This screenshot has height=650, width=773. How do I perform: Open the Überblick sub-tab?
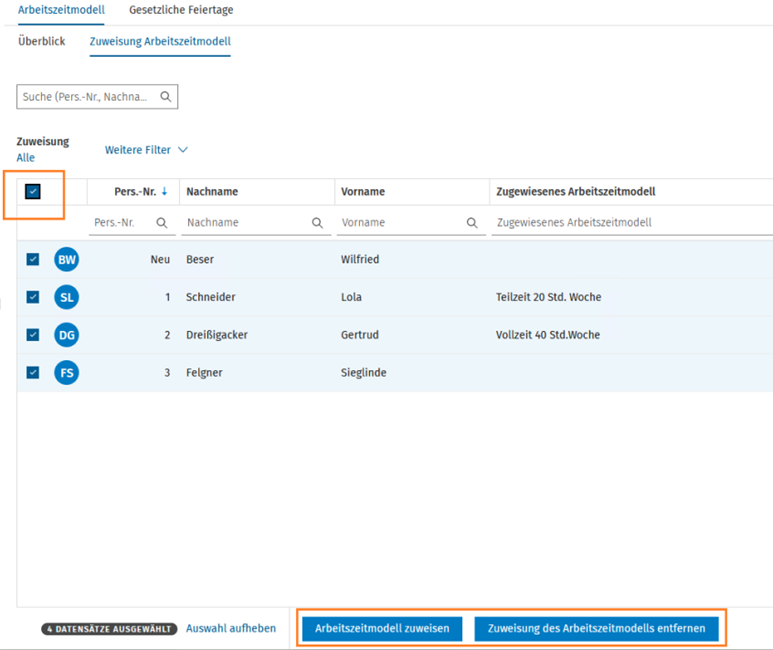[42, 41]
